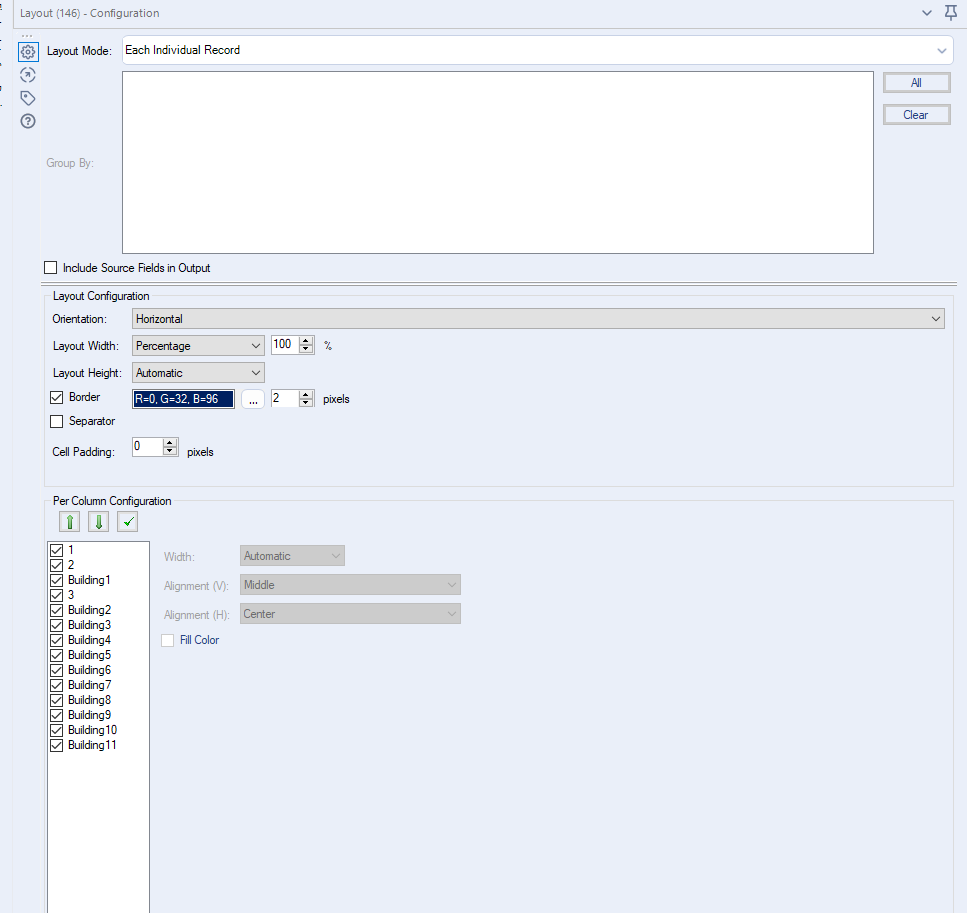Open the Configuration gear icon in sidebar

coord(27,50)
